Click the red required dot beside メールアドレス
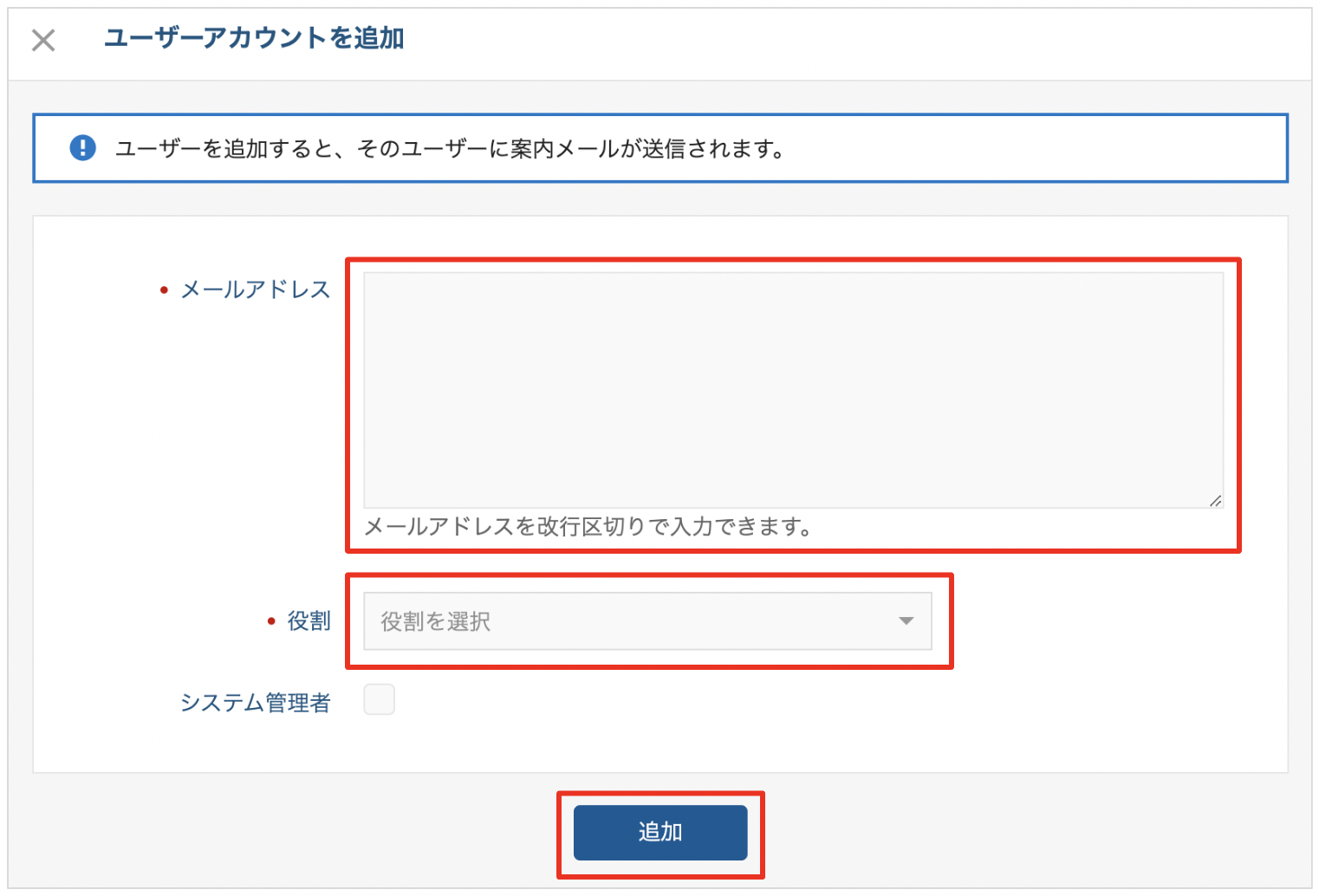The height and width of the screenshot is (896, 1319). 164,290
